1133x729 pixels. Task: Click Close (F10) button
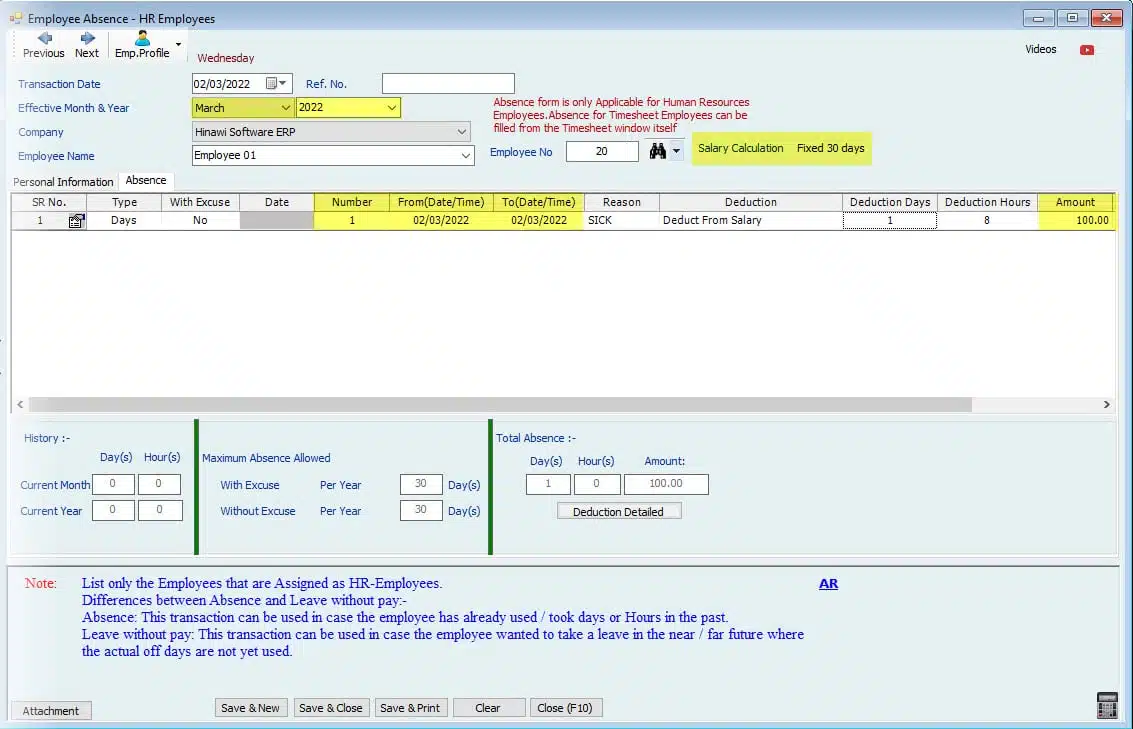click(x=565, y=708)
